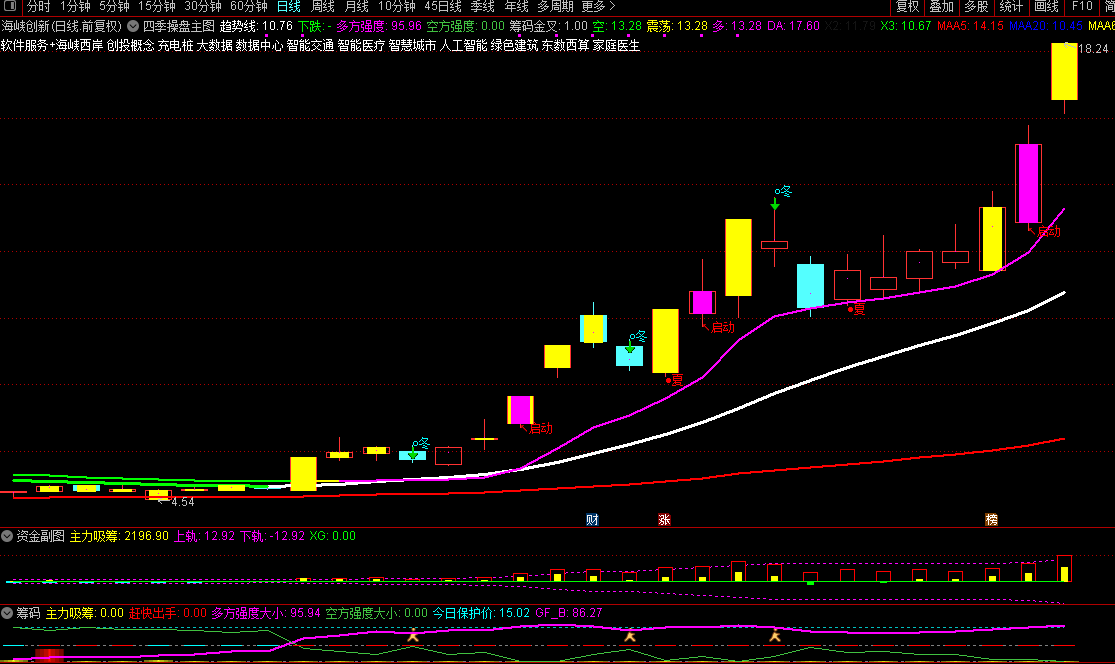Click the 统计 statistics button
This screenshot has width=1115, height=664.
click(x=1011, y=6)
